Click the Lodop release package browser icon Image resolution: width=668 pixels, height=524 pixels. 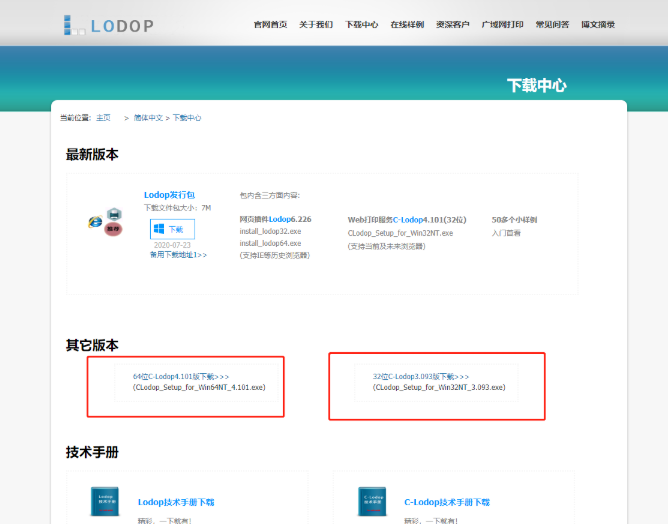(x=105, y=221)
